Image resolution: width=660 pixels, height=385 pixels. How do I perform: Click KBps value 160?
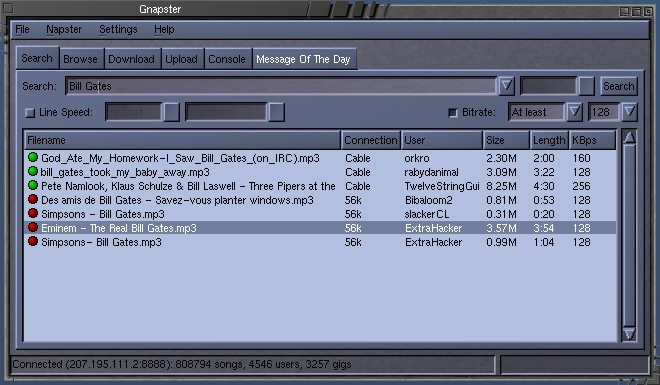pyautogui.click(x=581, y=158)
